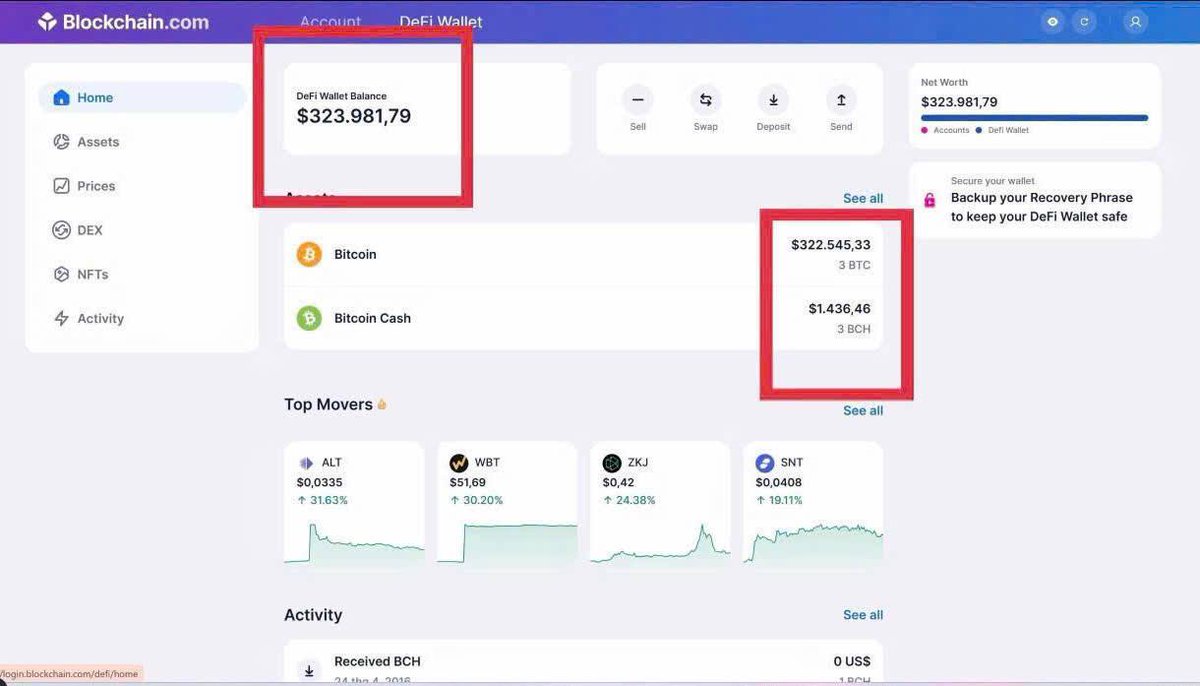Viewport: 1200px width, 686px height.
Task: Click the 31.63% ALT change
Action: click(x=323, y=500)
